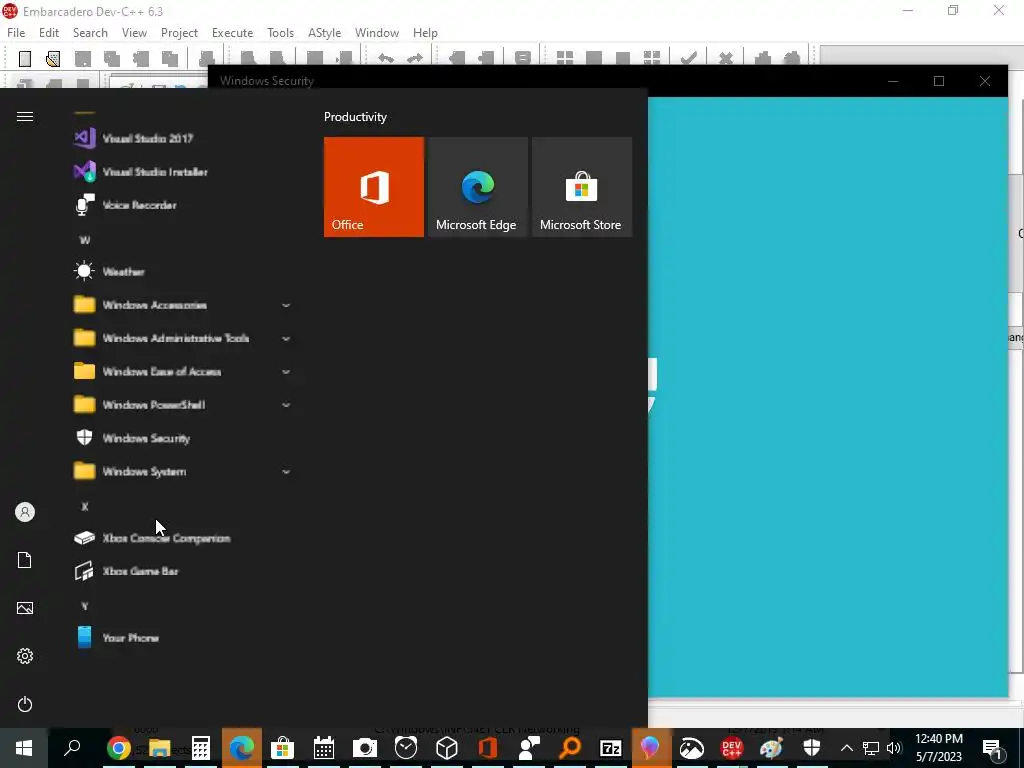Open Pictures from the Start sidebar
This screenshot has width=1024, height=768.
click(x=25, y=608)
